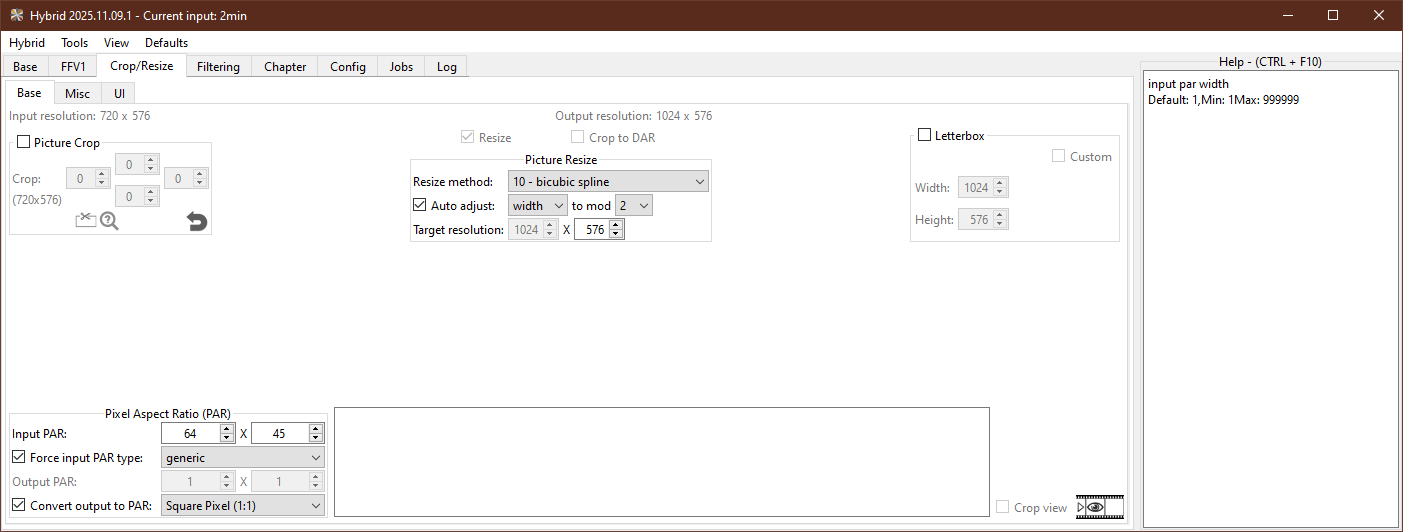This screenshot has height=532, width=1403.
Task: Click the auto-crop scissors icon
Action: [85, 220]
